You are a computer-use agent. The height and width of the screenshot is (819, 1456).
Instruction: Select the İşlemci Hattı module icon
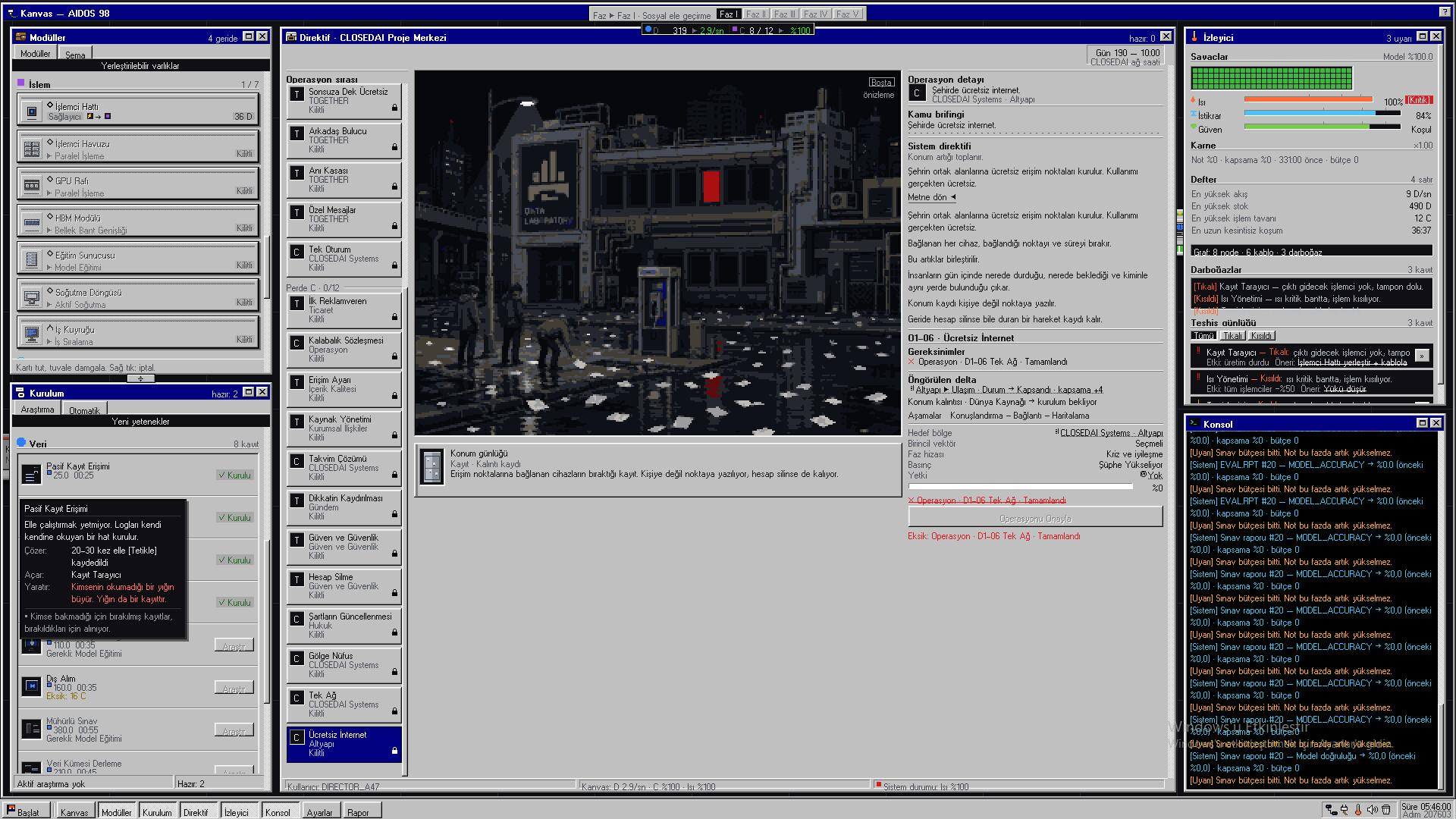pos(32,111)
